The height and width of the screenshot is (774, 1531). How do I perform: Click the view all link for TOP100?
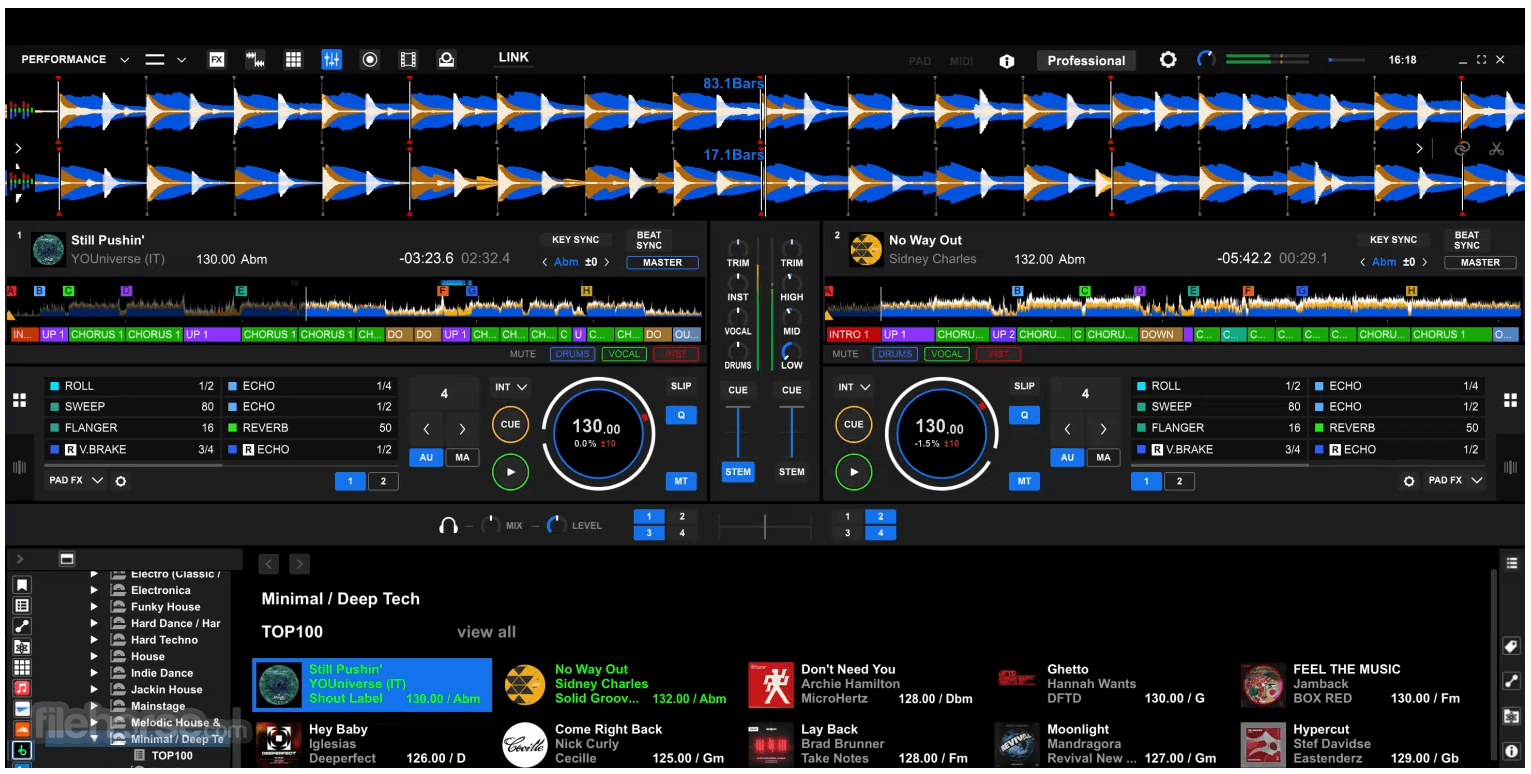pyautogui.click(x=487, y=632)
